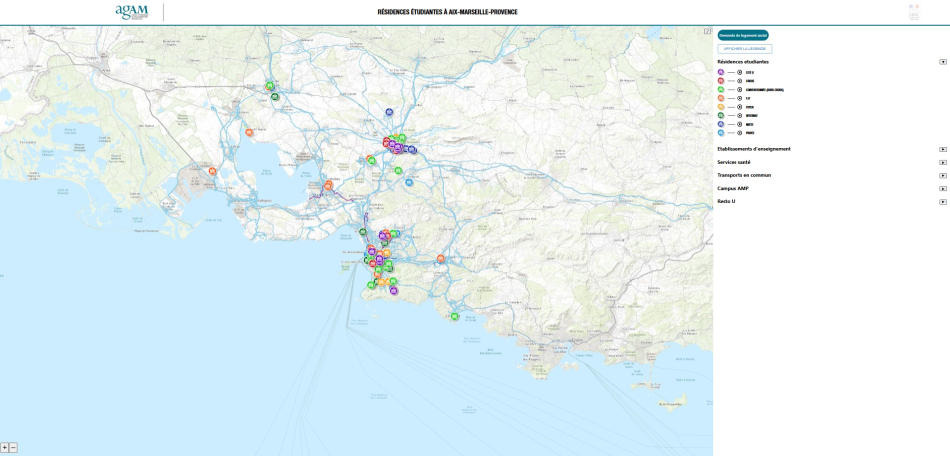950x456 pixels.
Task: Click the orange residence marker near Aubagne
Action: point(441,259)
